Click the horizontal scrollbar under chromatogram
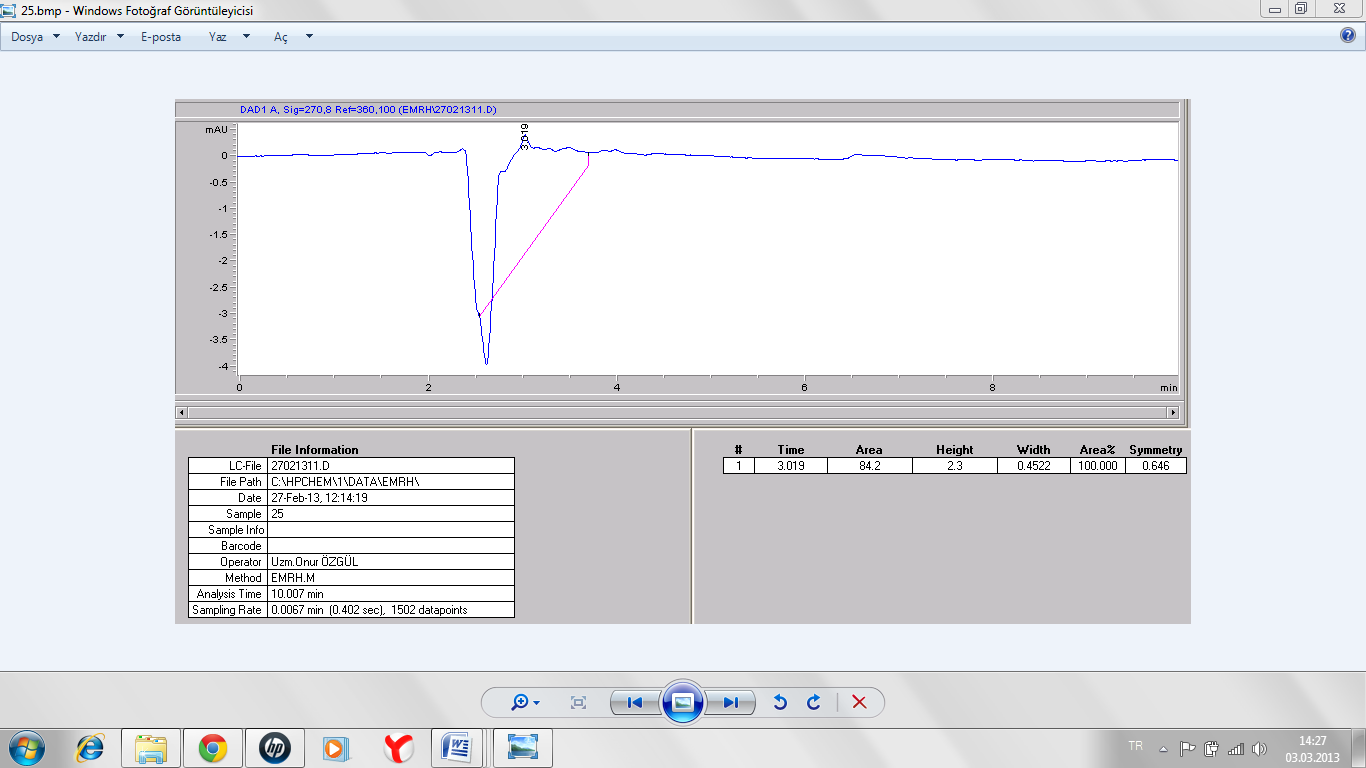Screen dimensions: 1366x768 677,412
